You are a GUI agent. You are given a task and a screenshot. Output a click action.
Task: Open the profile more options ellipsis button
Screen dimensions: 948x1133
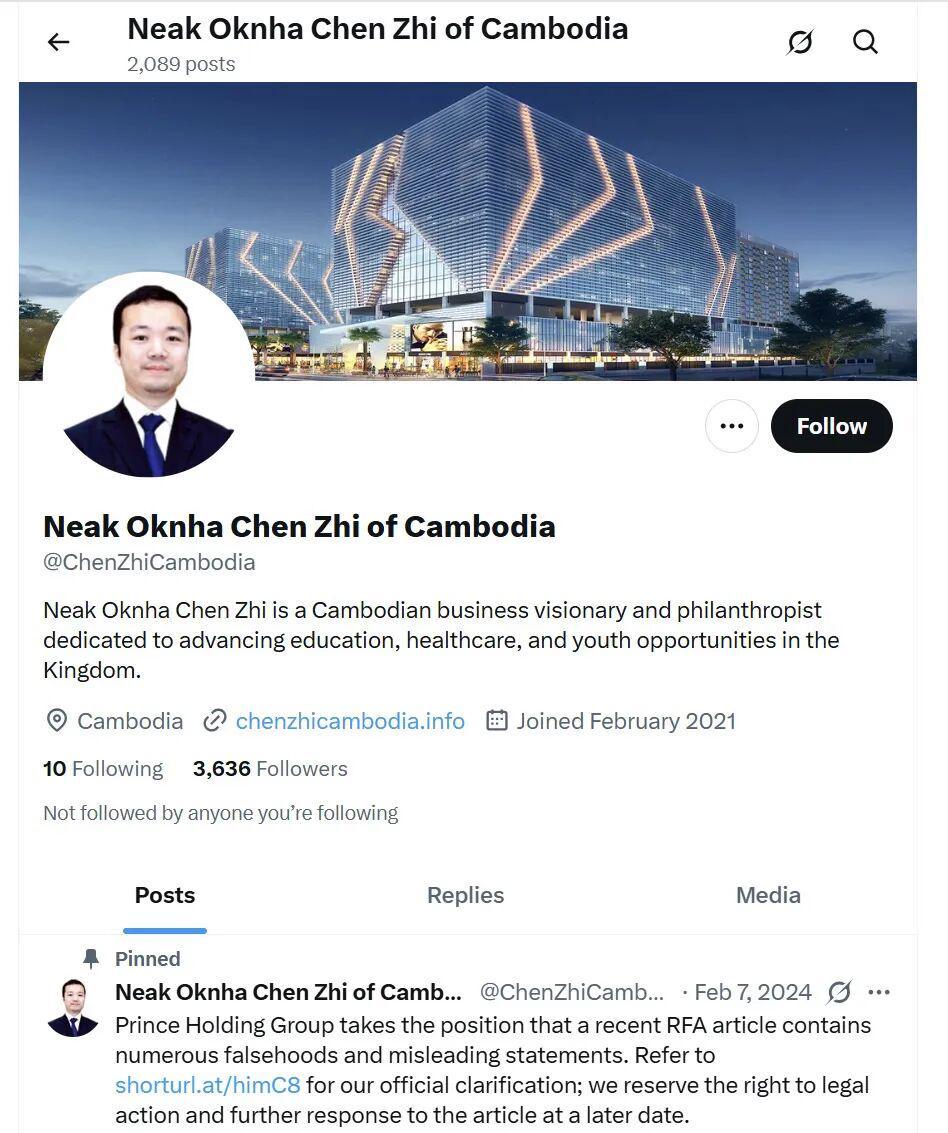732,426
